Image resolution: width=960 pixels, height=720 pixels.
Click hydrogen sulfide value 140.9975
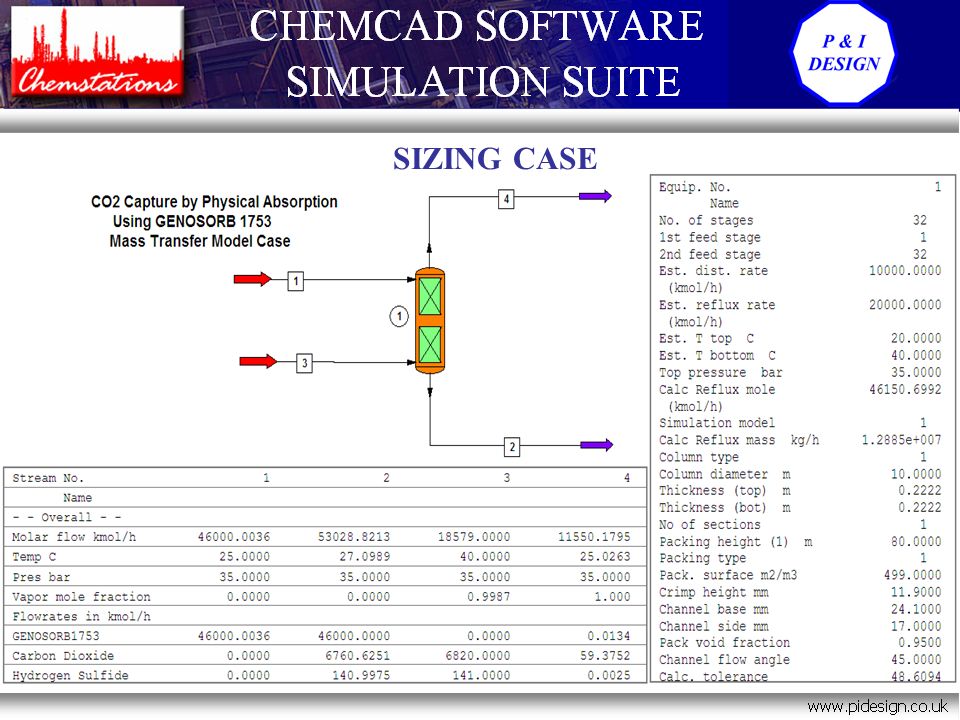coord(361,675)
